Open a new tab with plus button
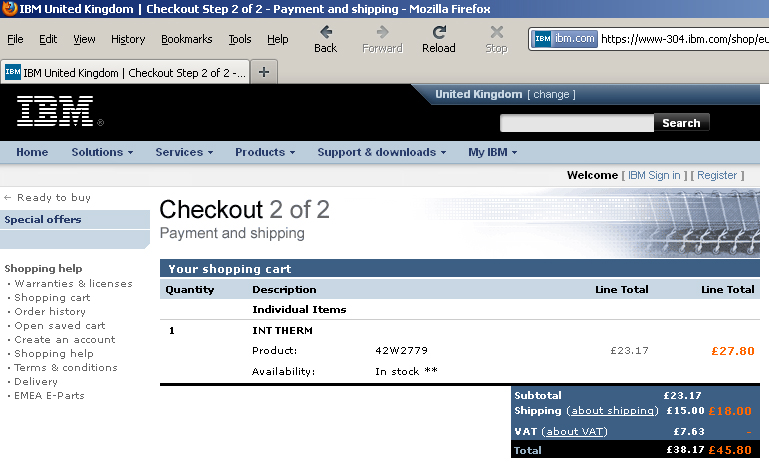 [x=264, y=72]
